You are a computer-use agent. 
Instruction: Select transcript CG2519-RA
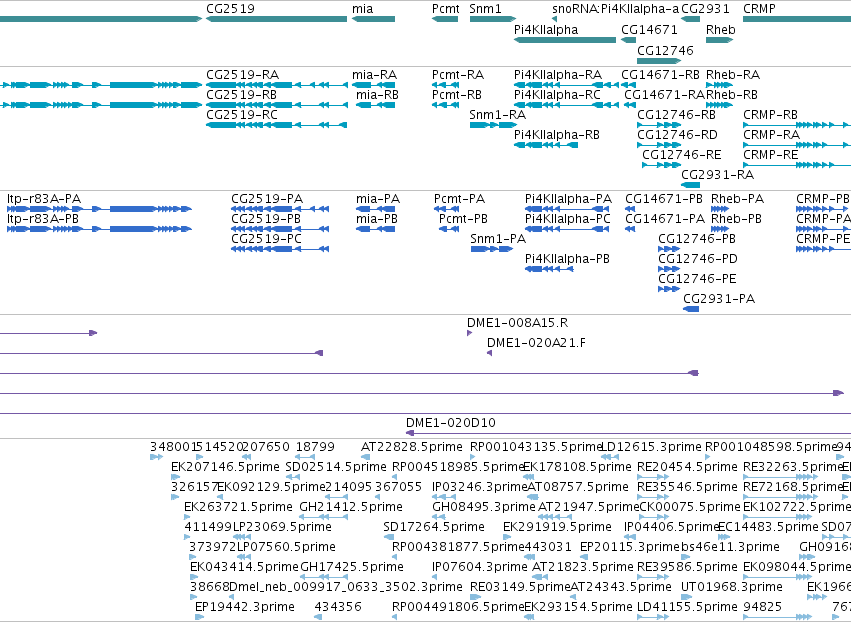(x=276, y=85)
